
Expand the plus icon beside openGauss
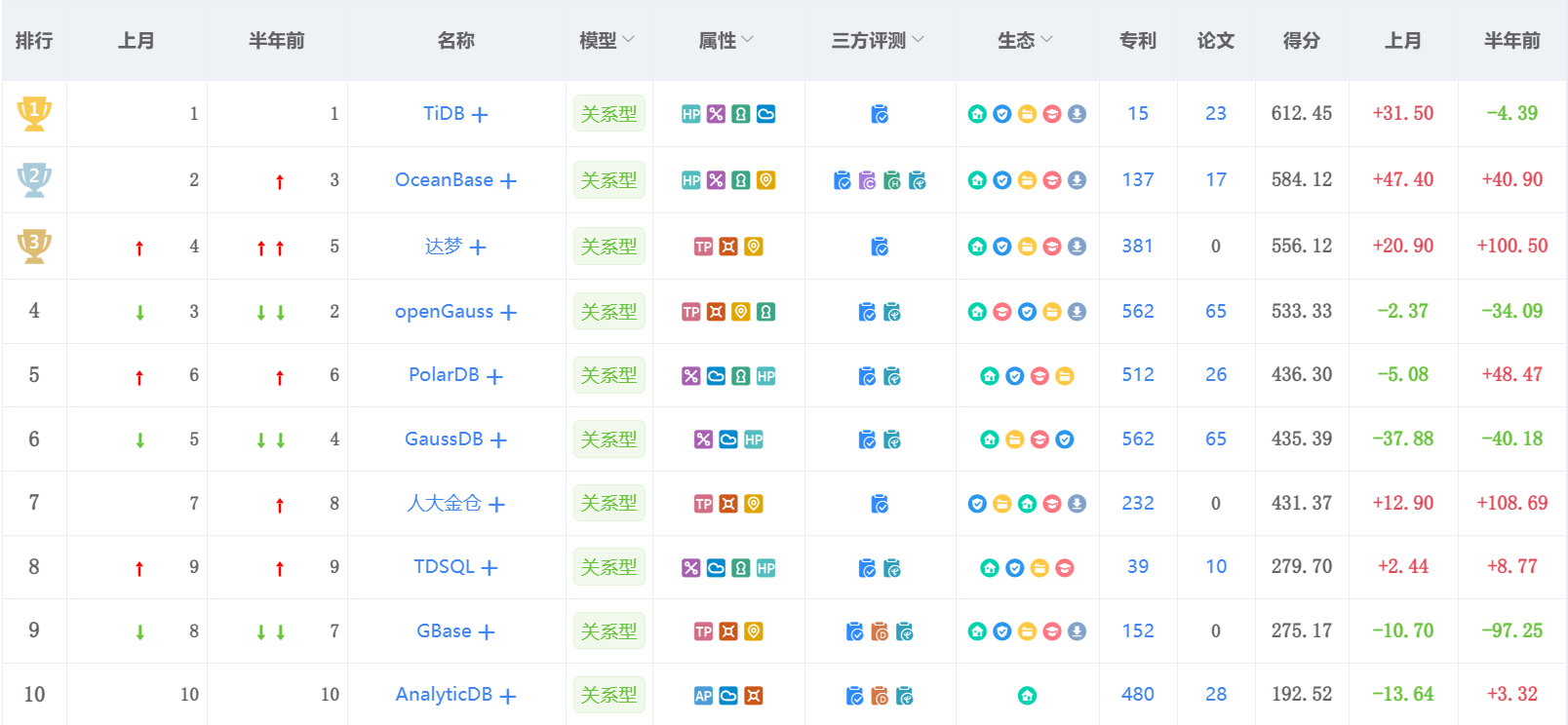click(x=508, y=313)
